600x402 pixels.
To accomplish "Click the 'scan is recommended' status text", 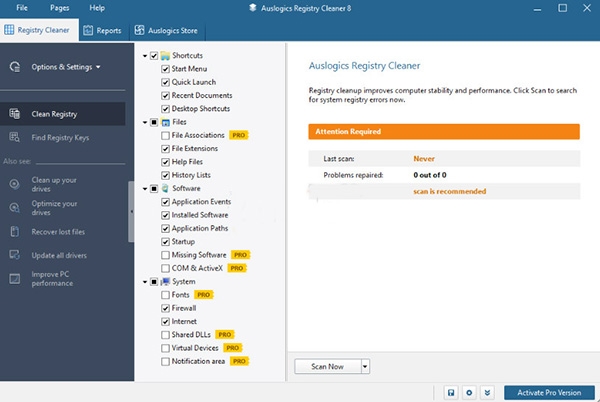I will click(x=450, y=191).
